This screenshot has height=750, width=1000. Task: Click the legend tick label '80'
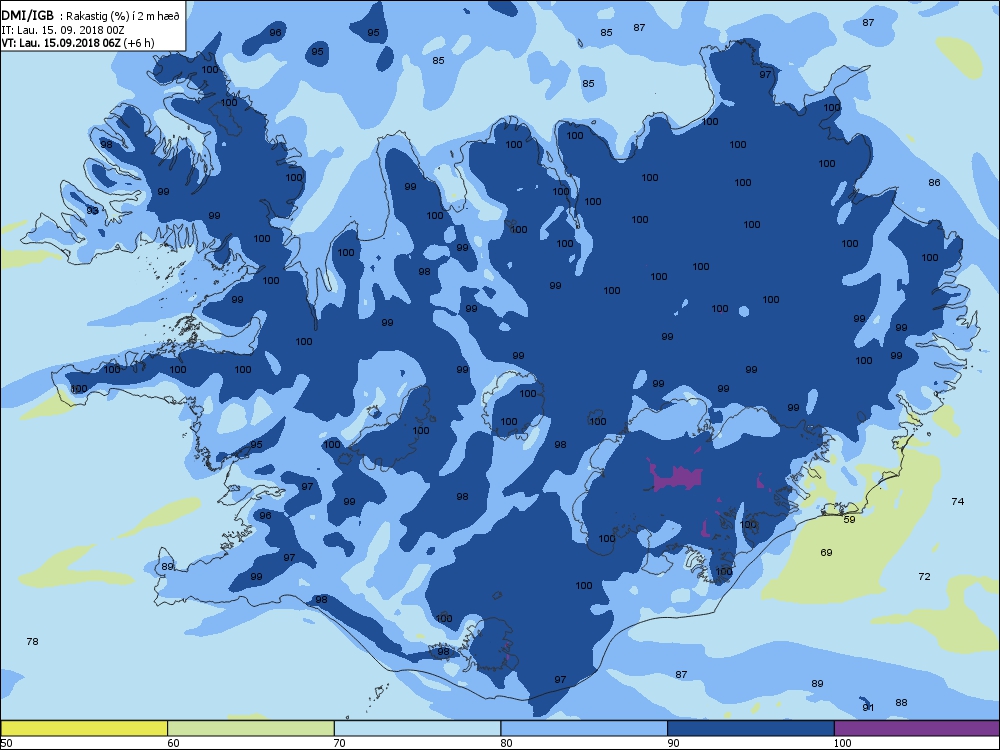coord(506,743)
